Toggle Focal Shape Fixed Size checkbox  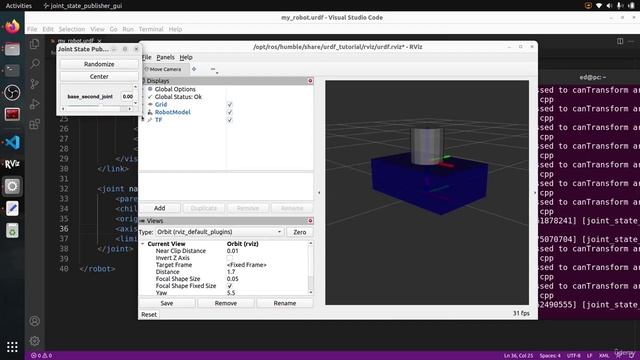click(229, 286)
